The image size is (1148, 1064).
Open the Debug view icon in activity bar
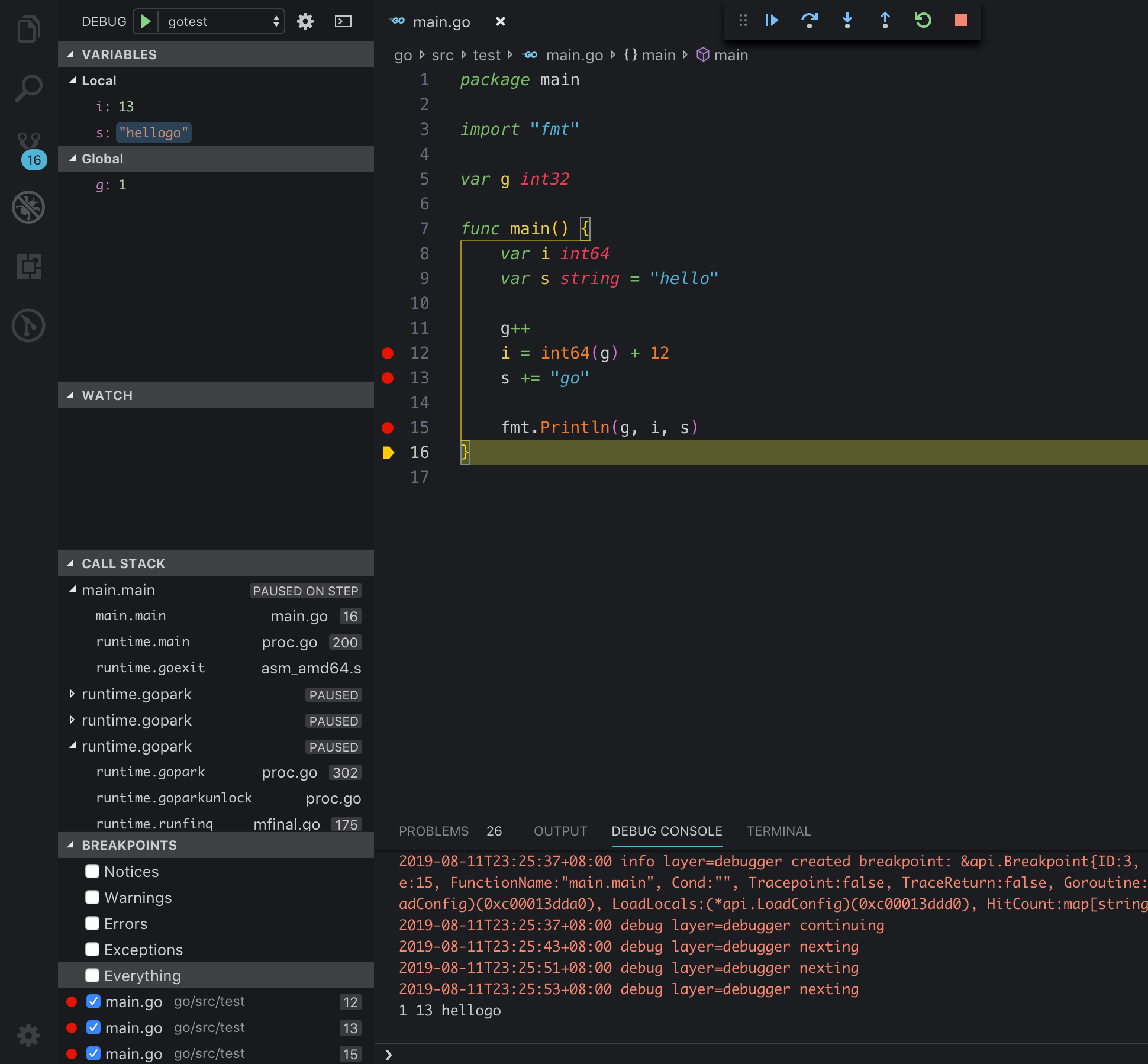pos(28,207)
